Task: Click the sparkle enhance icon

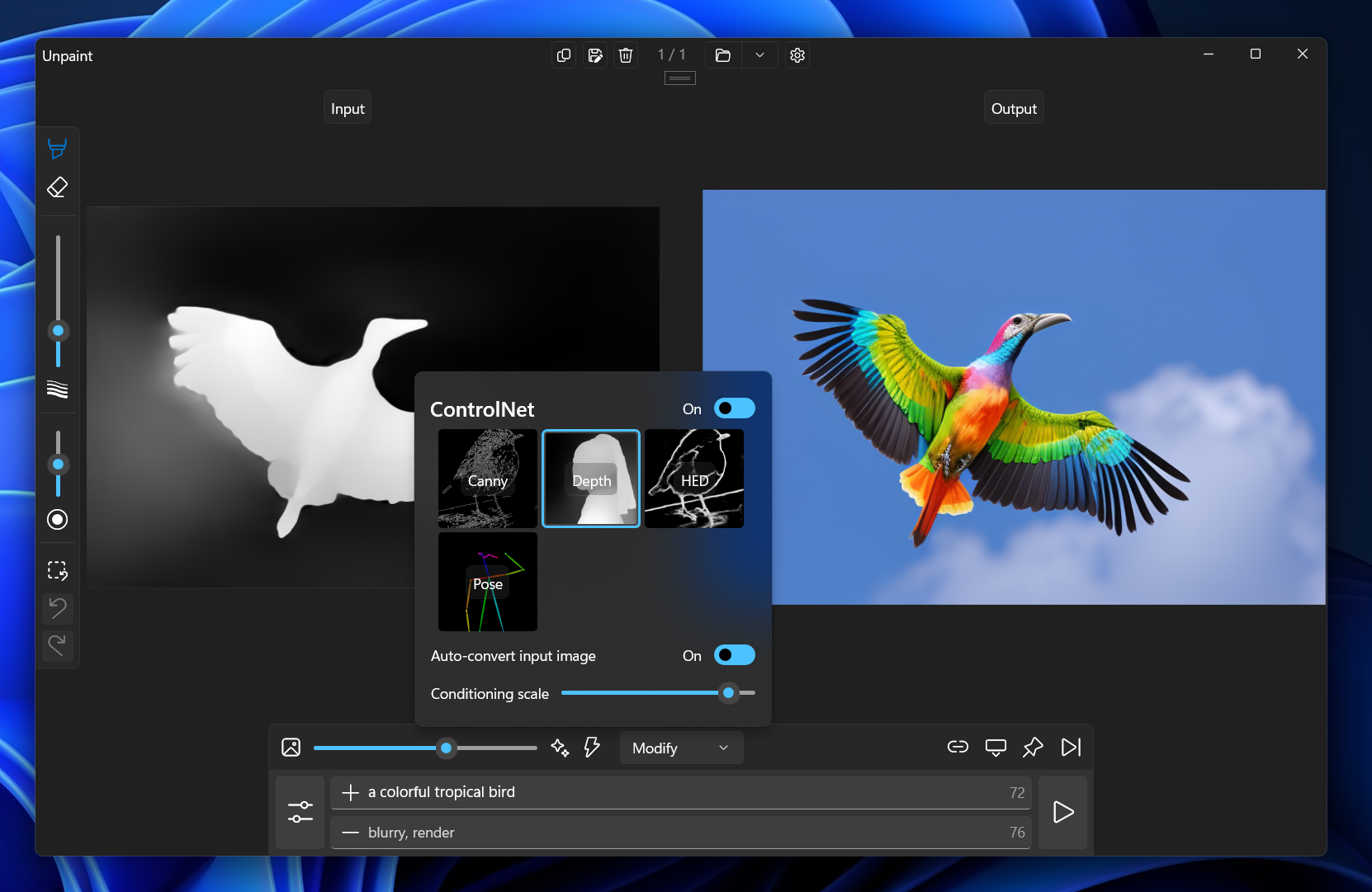Action: pos(560,748)
